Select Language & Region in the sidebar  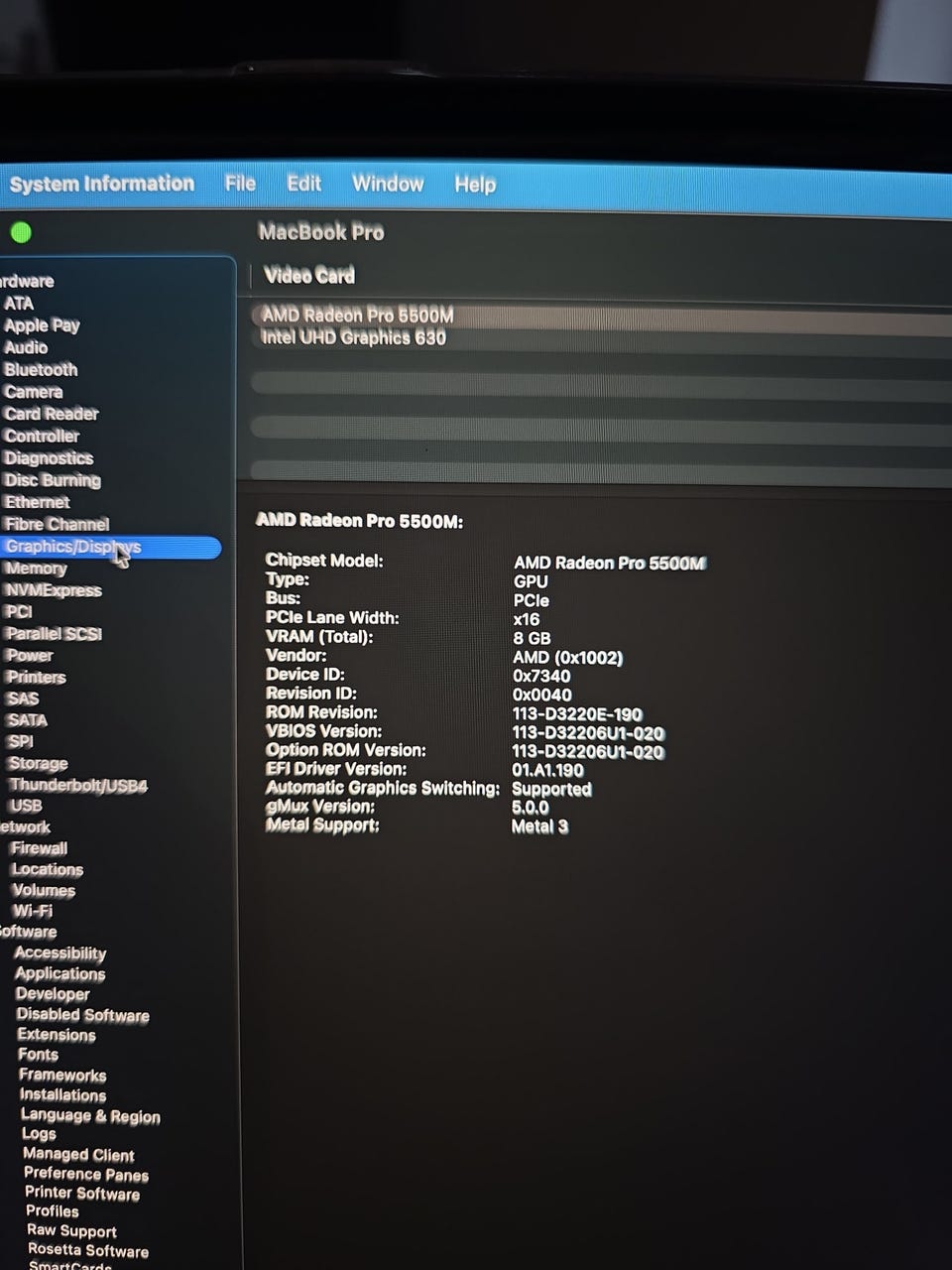tap(90, 1116)
